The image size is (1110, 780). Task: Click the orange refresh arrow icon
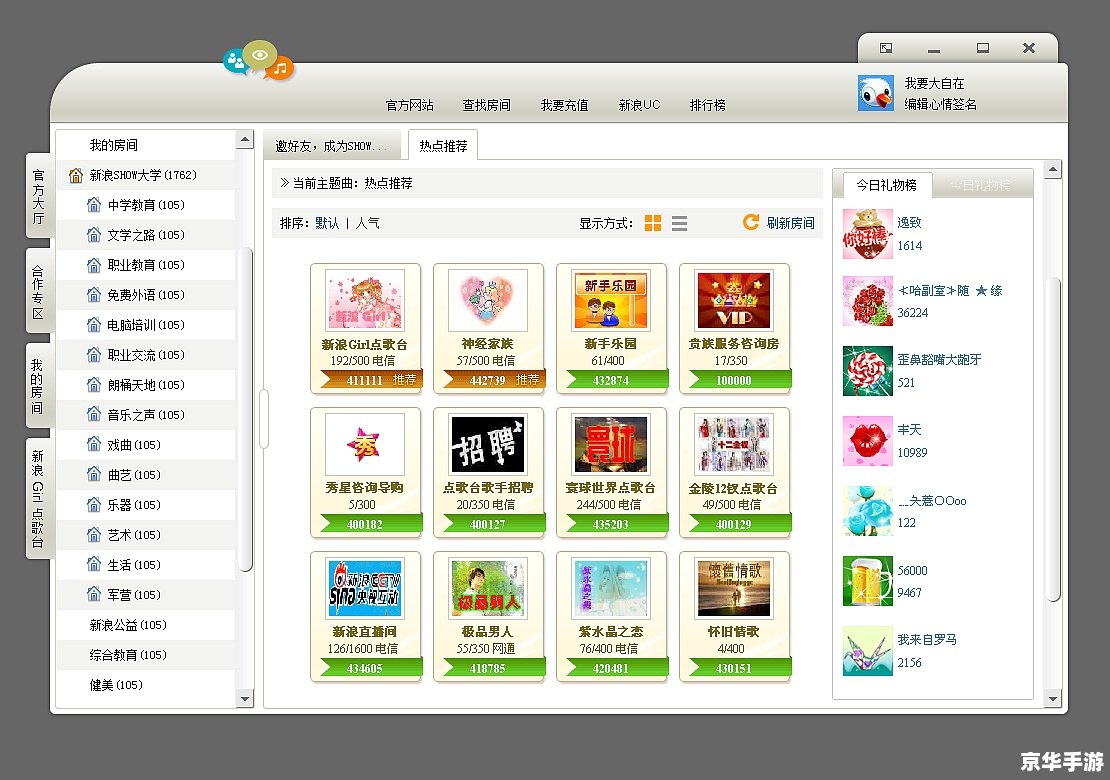[x=750, y=222]
